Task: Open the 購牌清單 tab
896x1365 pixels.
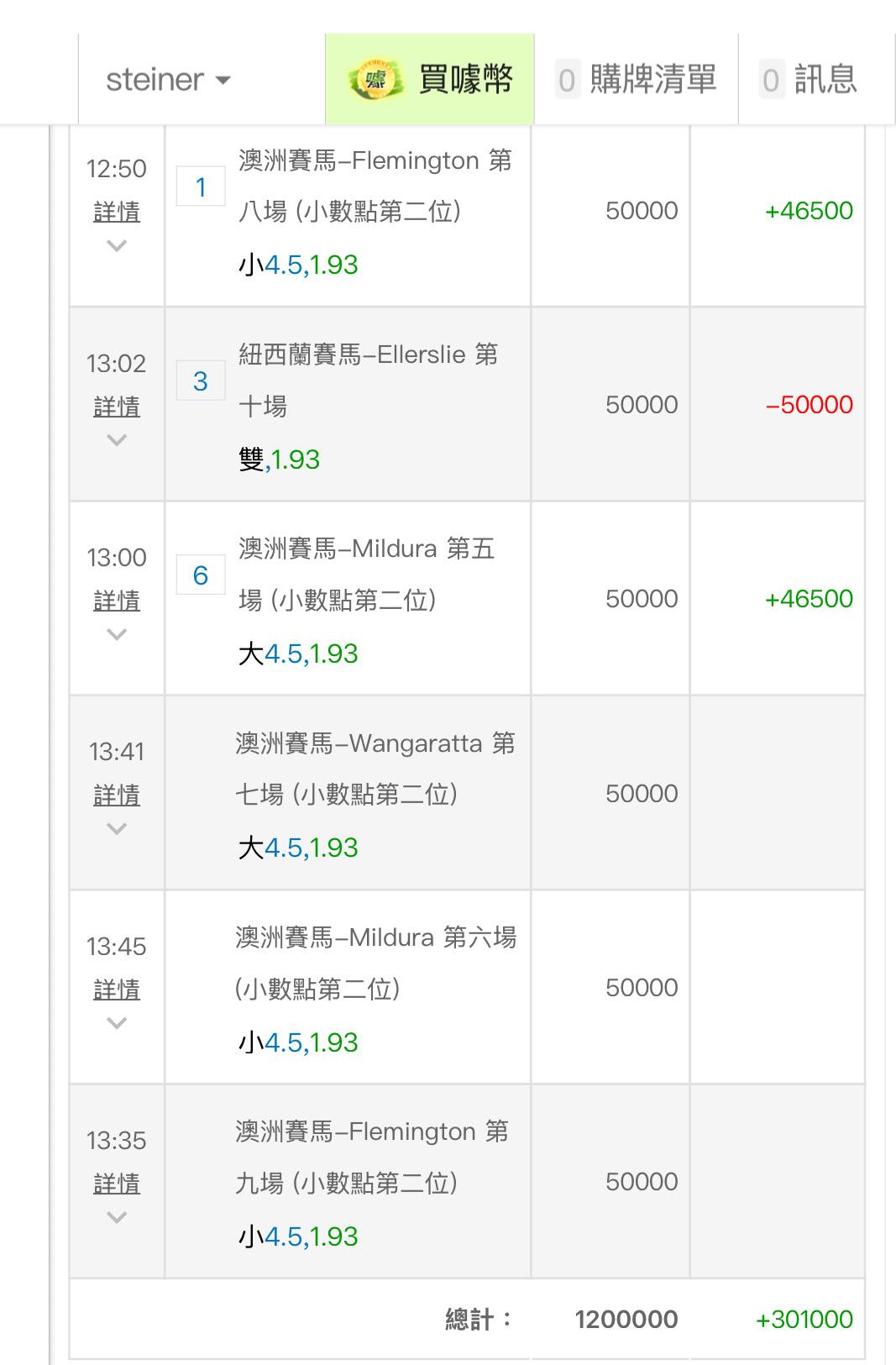Action: (652, 80)
